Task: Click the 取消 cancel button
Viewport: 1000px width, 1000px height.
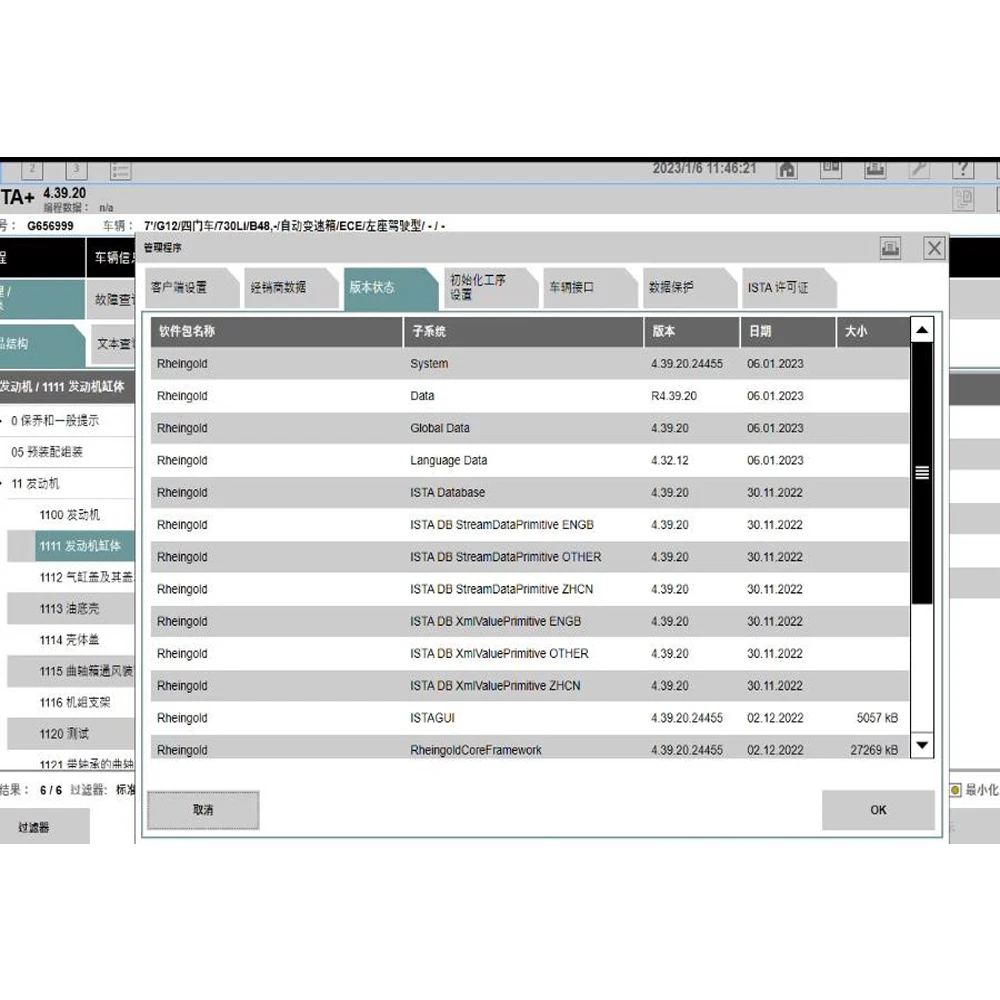Action: (203, 810)
